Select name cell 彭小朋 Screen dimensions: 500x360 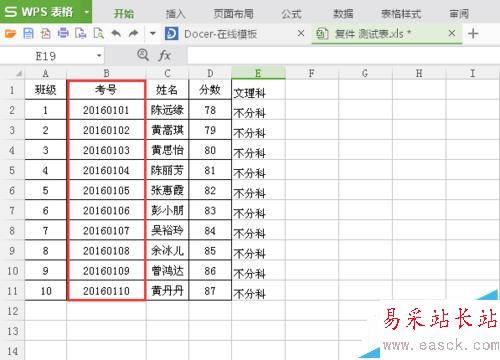pyautogui.click(x=167, y=210)
